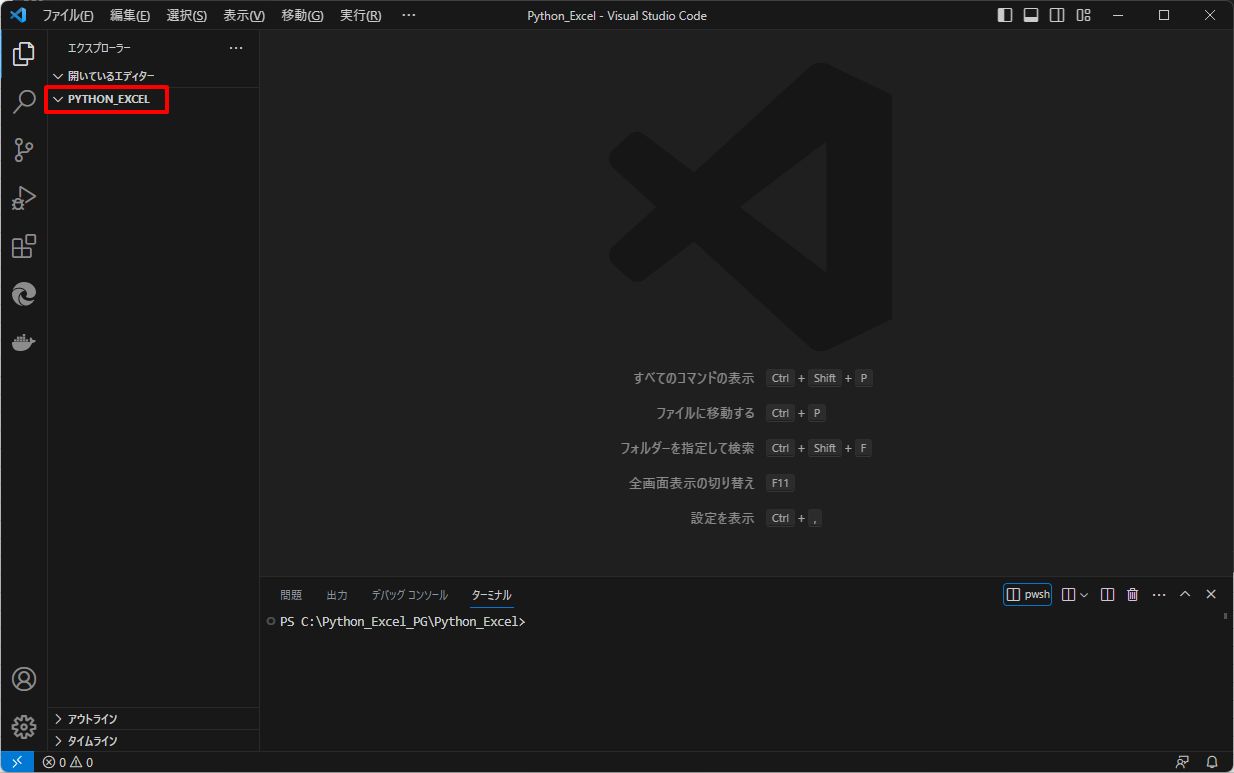
Task: Click フォルダーを指定して検索 hint text
Action: click(x=687, y=448)
